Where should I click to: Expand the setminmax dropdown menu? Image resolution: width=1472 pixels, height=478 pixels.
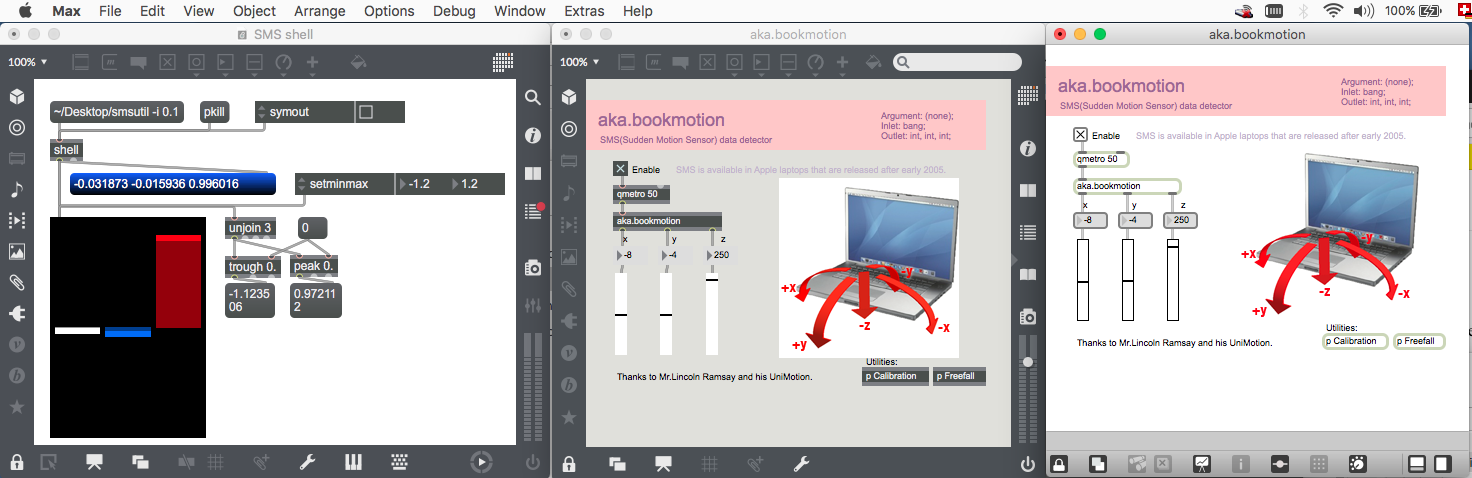[303, 184]
